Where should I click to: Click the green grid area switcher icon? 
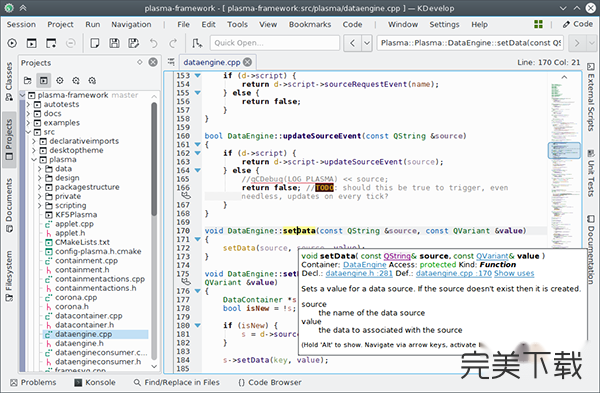538,24
